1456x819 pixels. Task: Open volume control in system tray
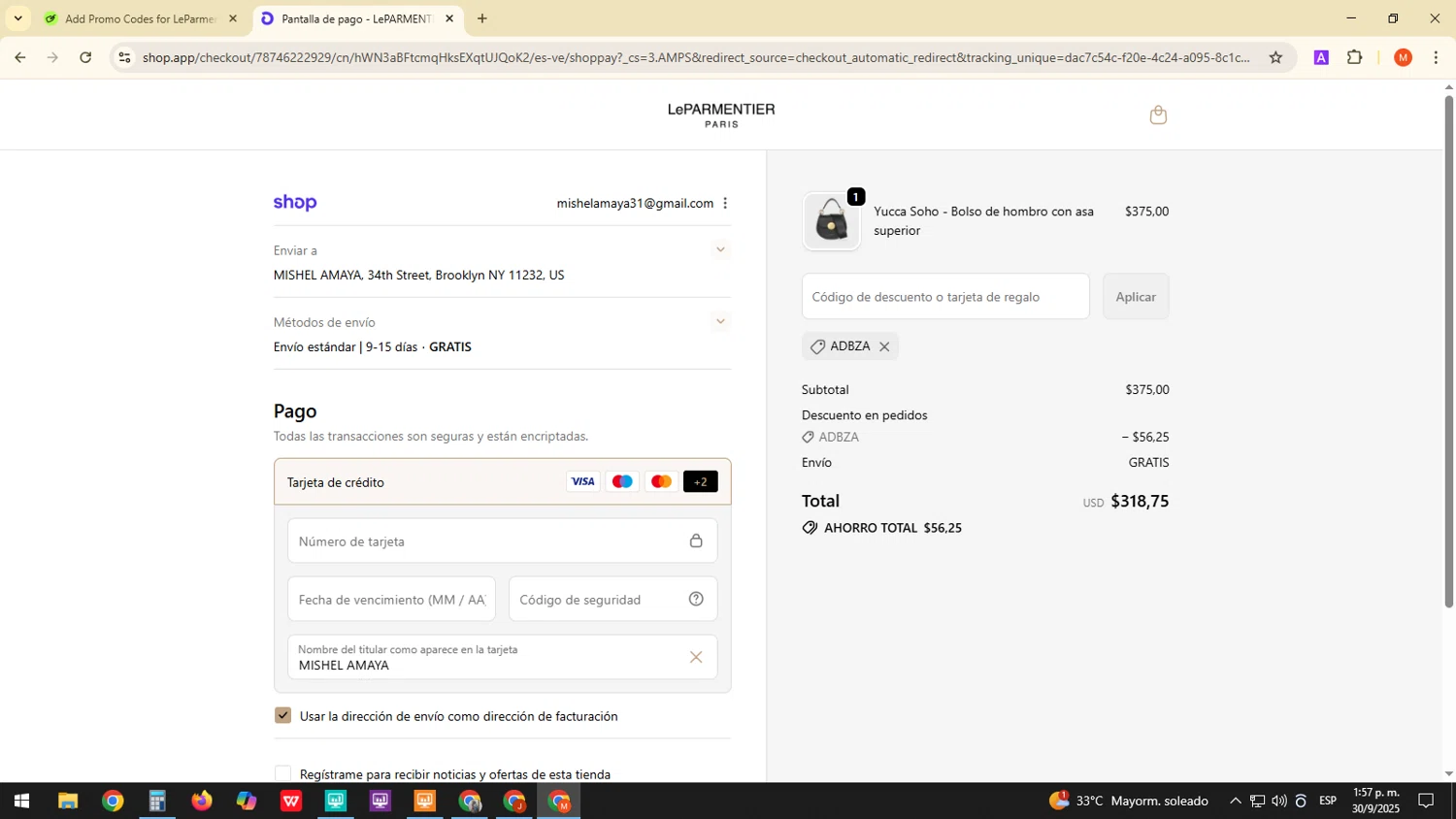[x=1279, y=802]
